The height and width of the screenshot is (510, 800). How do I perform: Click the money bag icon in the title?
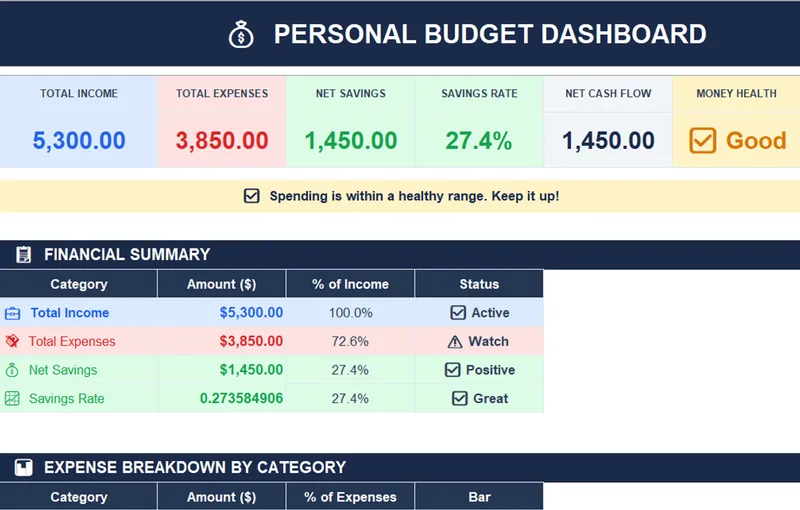(241, 35)
